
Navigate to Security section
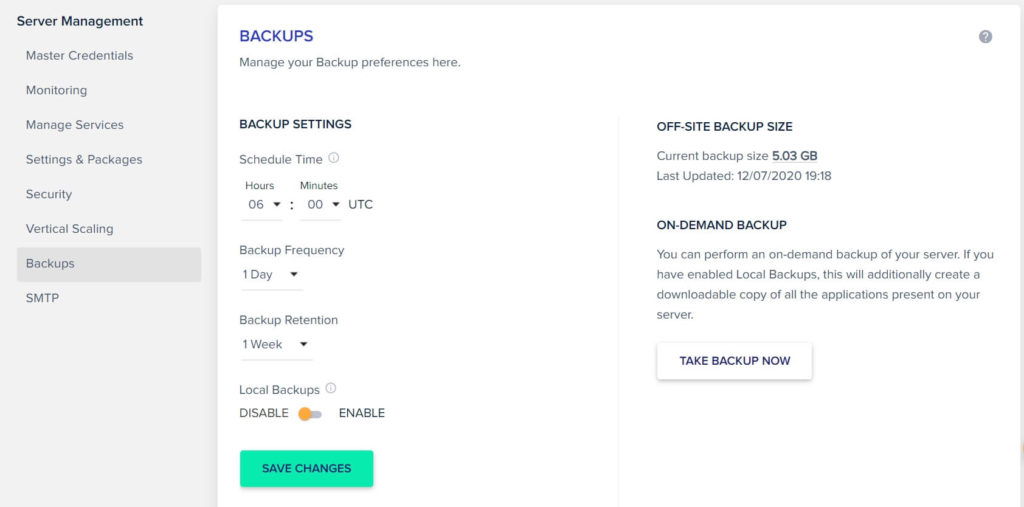tap(49, 194)
